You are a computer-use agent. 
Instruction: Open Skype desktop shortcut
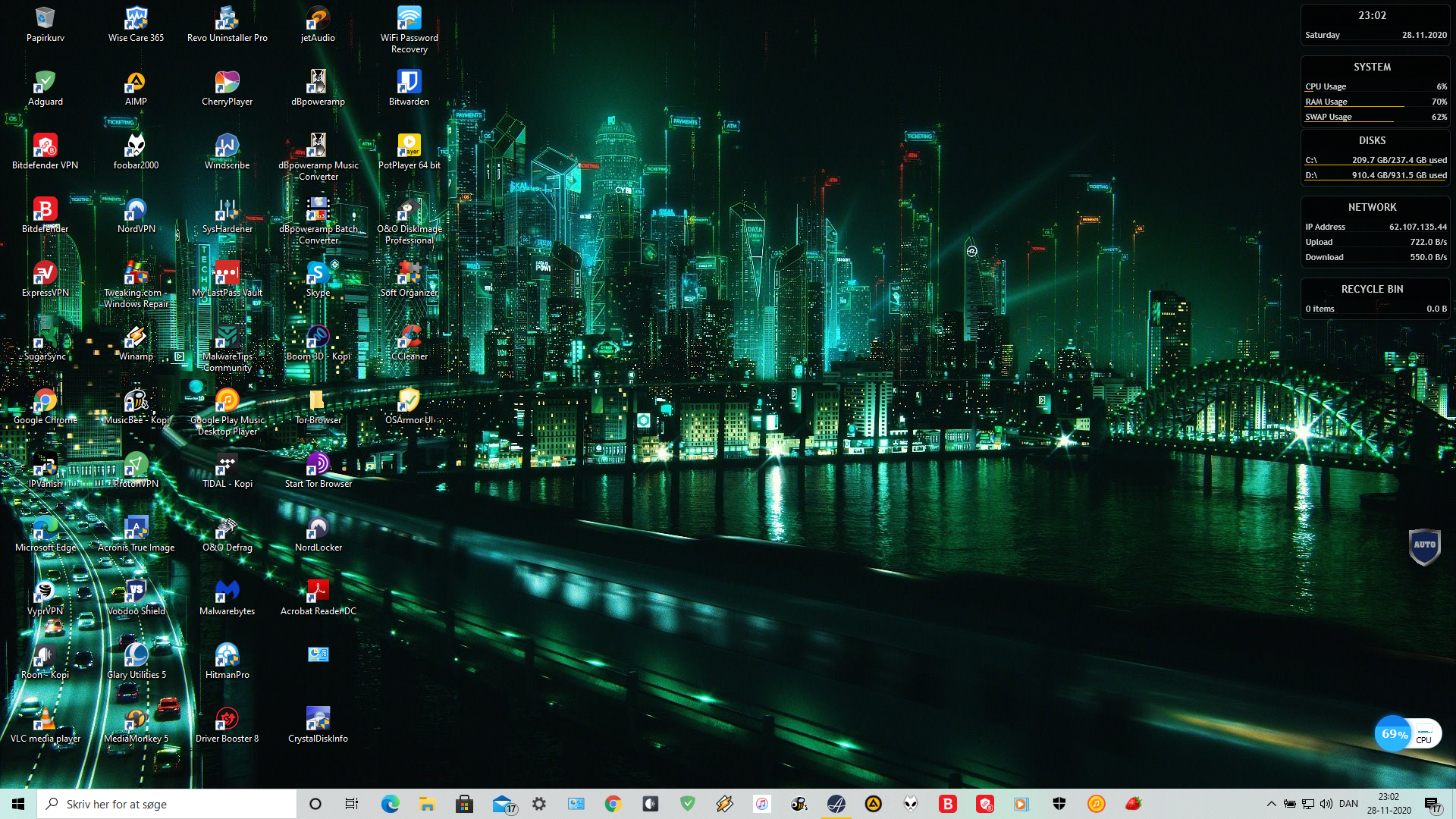318,273
